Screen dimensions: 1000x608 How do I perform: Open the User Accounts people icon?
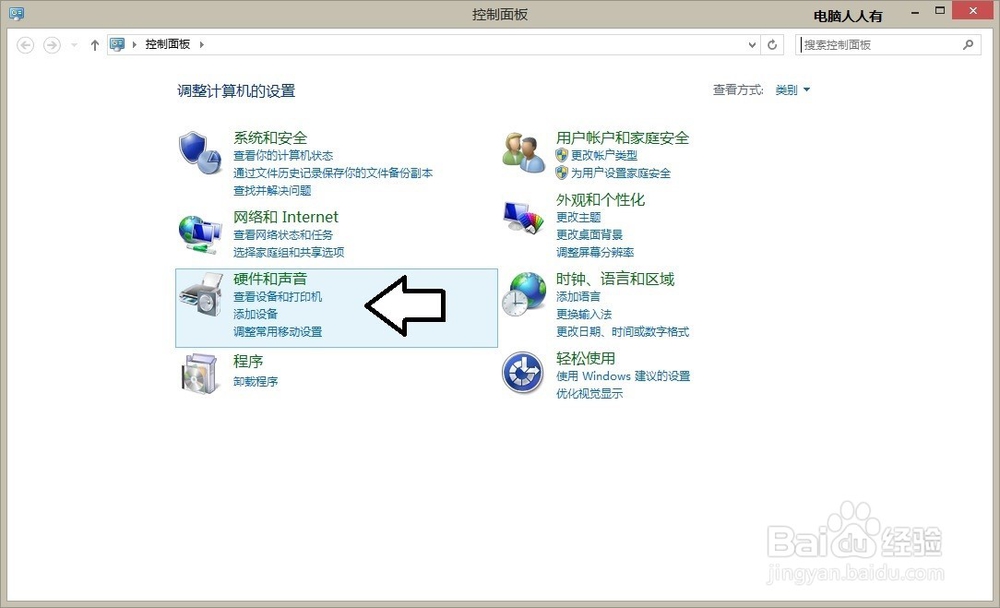pyautogui.click(x=523, y=152)
